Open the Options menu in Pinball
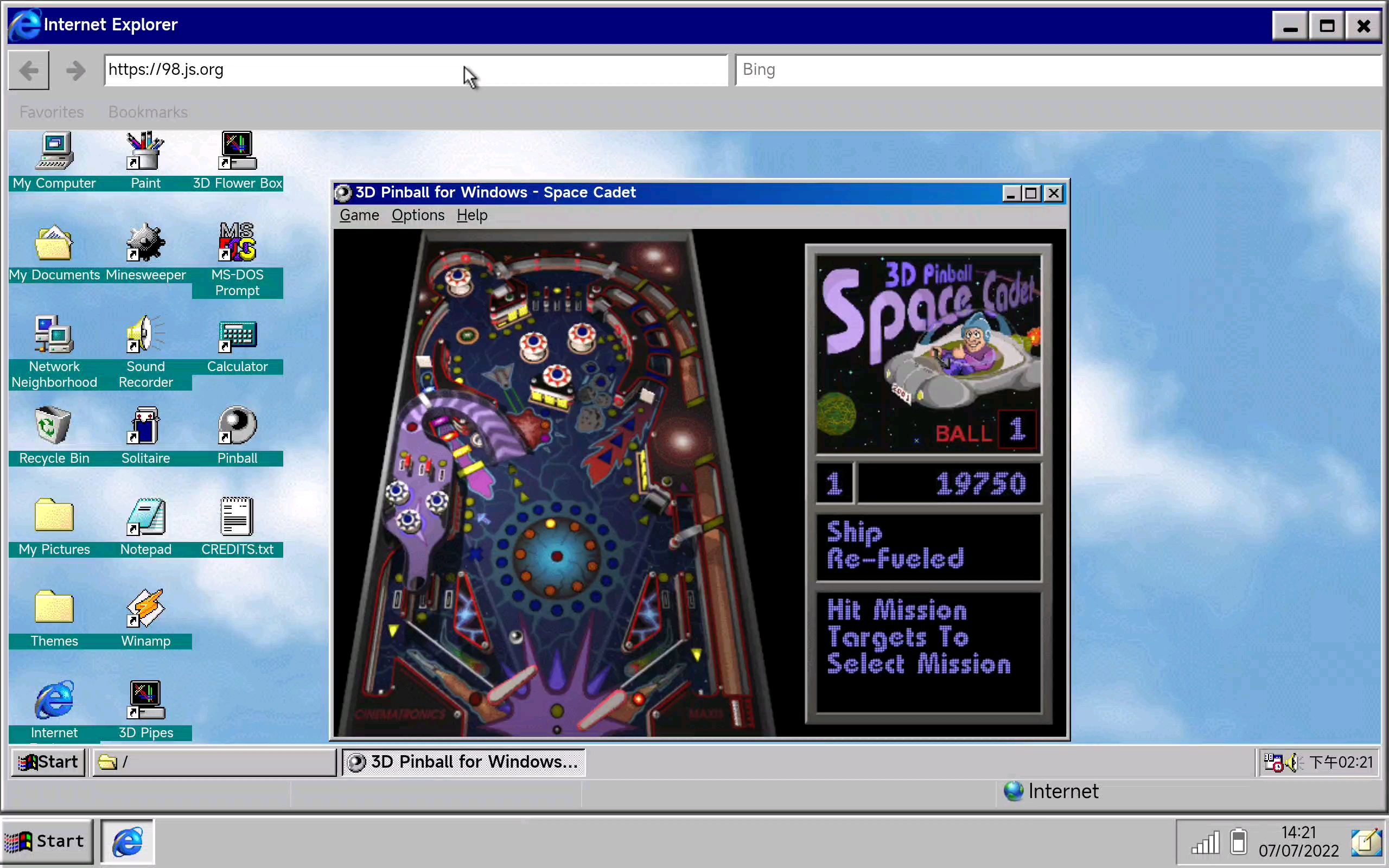1389x868 pixels. click(418, 215)
